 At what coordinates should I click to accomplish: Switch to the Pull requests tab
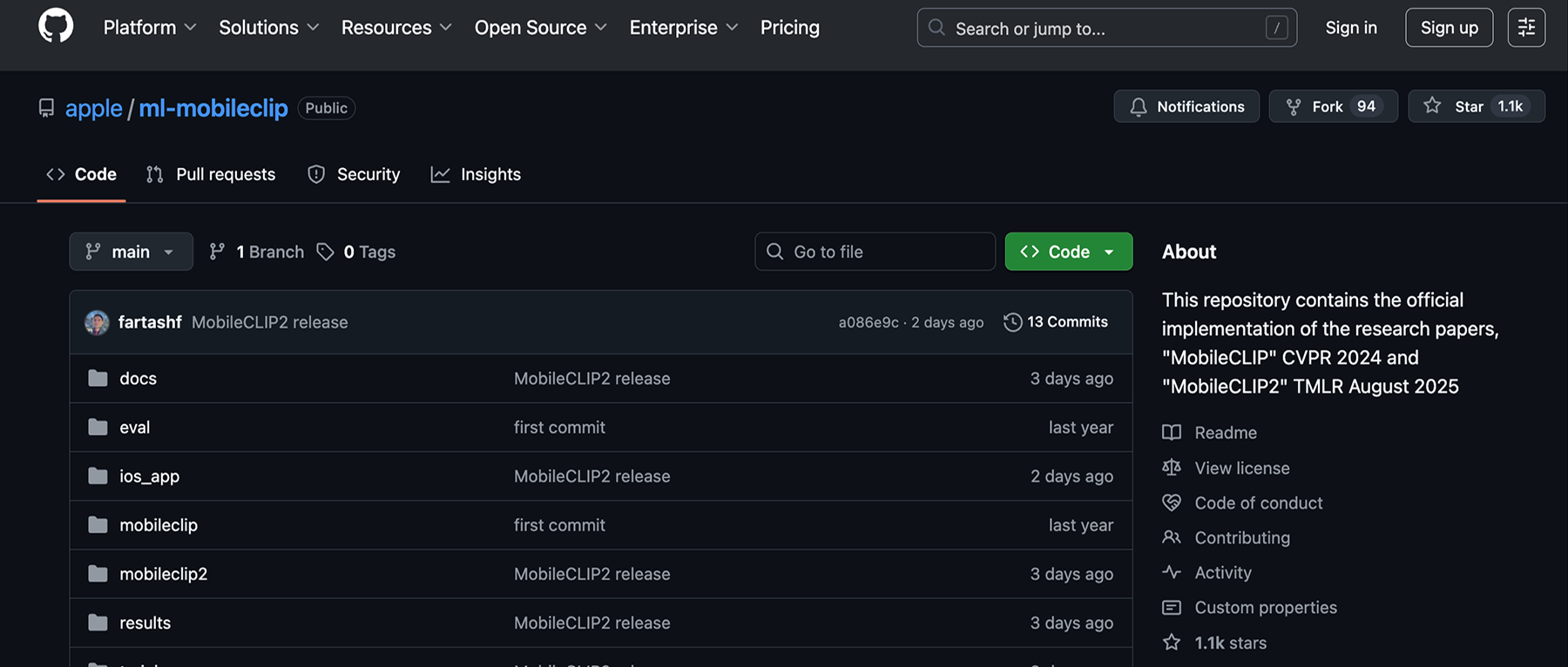(211, 174)
